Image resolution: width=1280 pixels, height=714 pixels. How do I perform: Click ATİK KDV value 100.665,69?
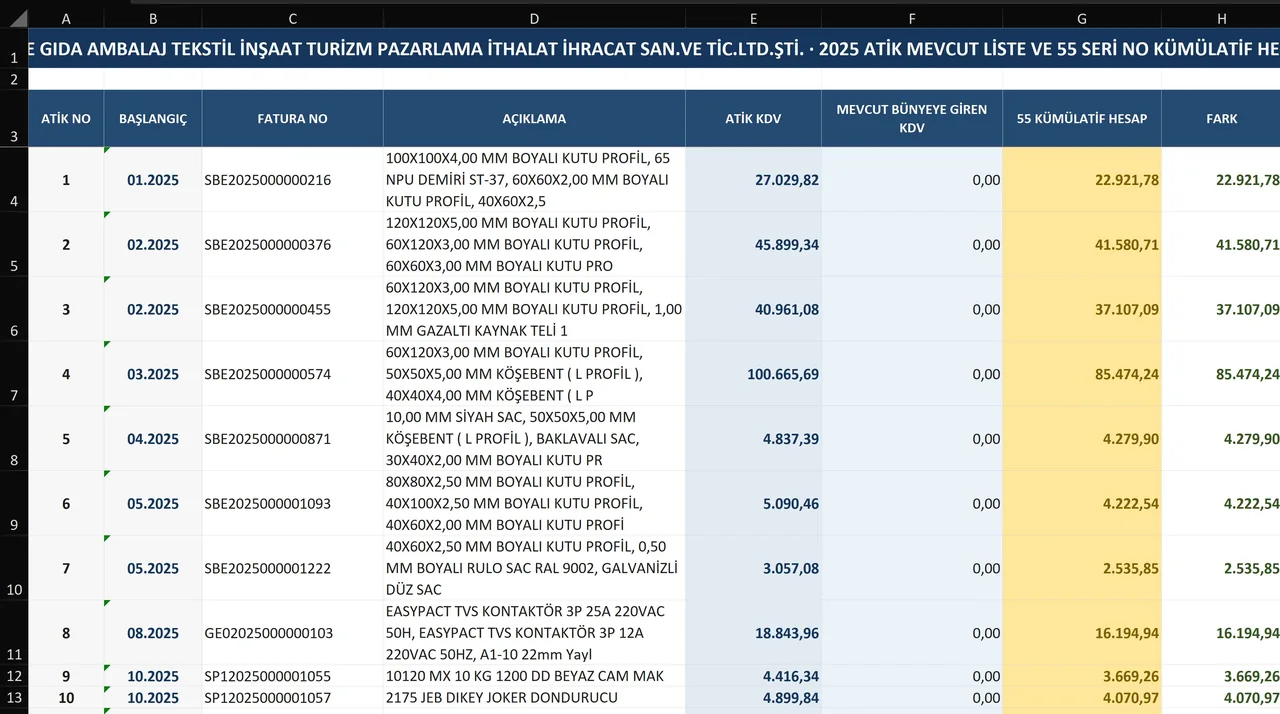point(753,374)
